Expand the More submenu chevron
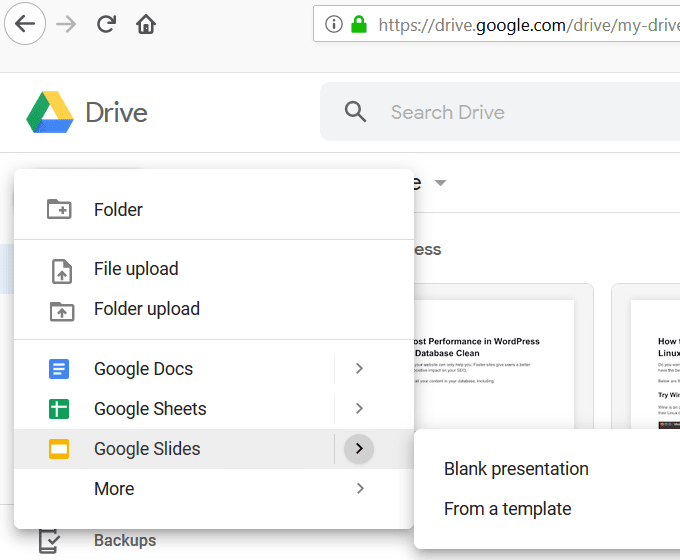The height and width of the screenshot is (560, 680). pyautogui.click(x=360, y=488)
